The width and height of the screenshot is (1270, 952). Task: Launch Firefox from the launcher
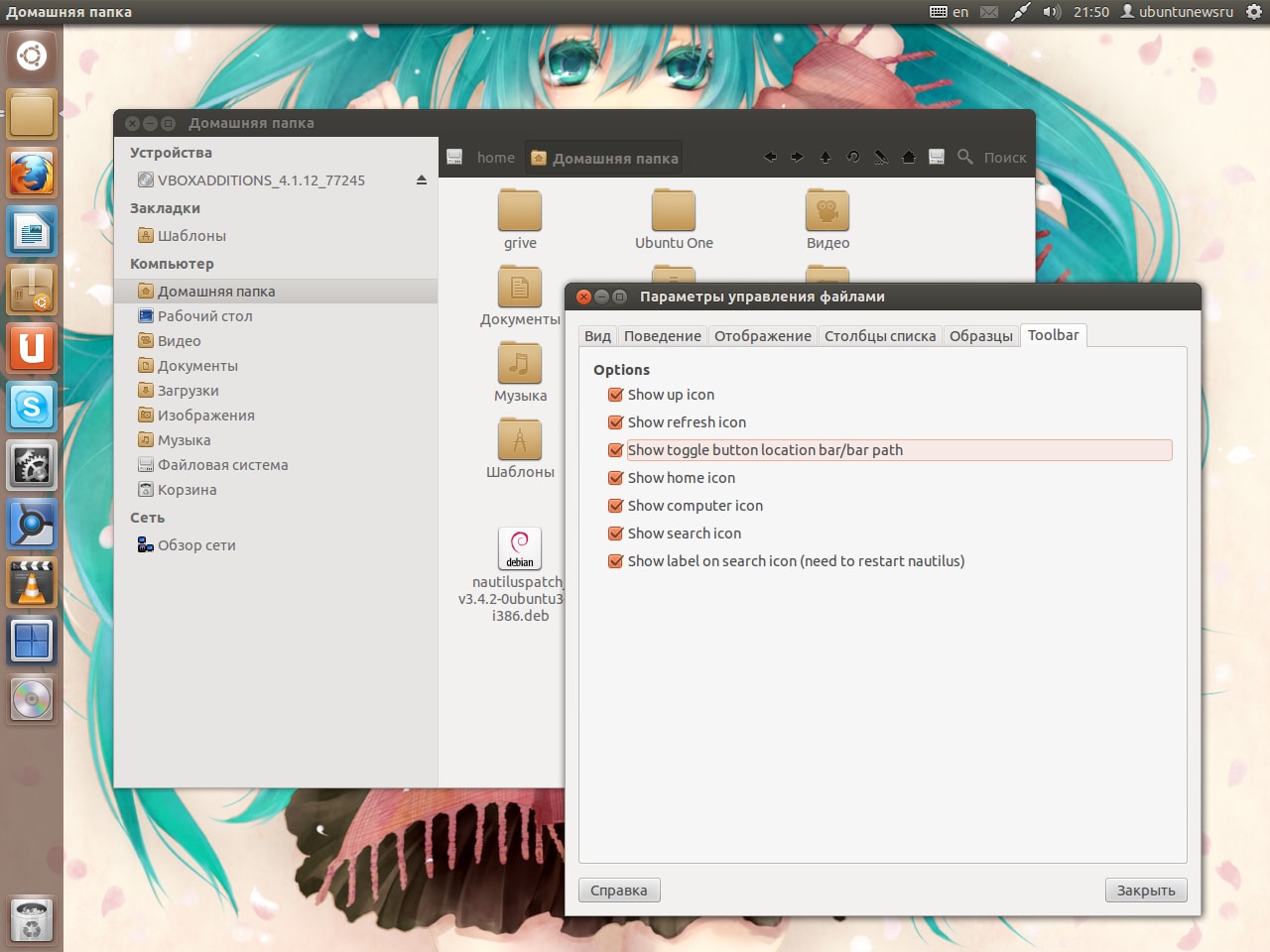tap(32, 174)
